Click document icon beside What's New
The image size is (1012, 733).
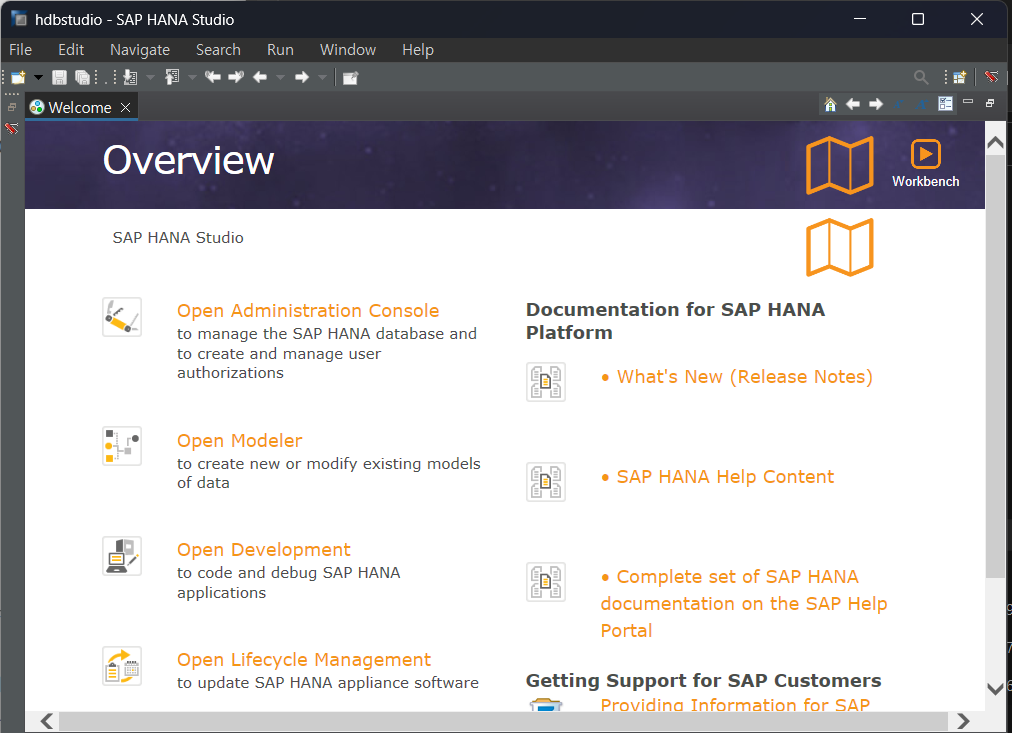point(546,382)
